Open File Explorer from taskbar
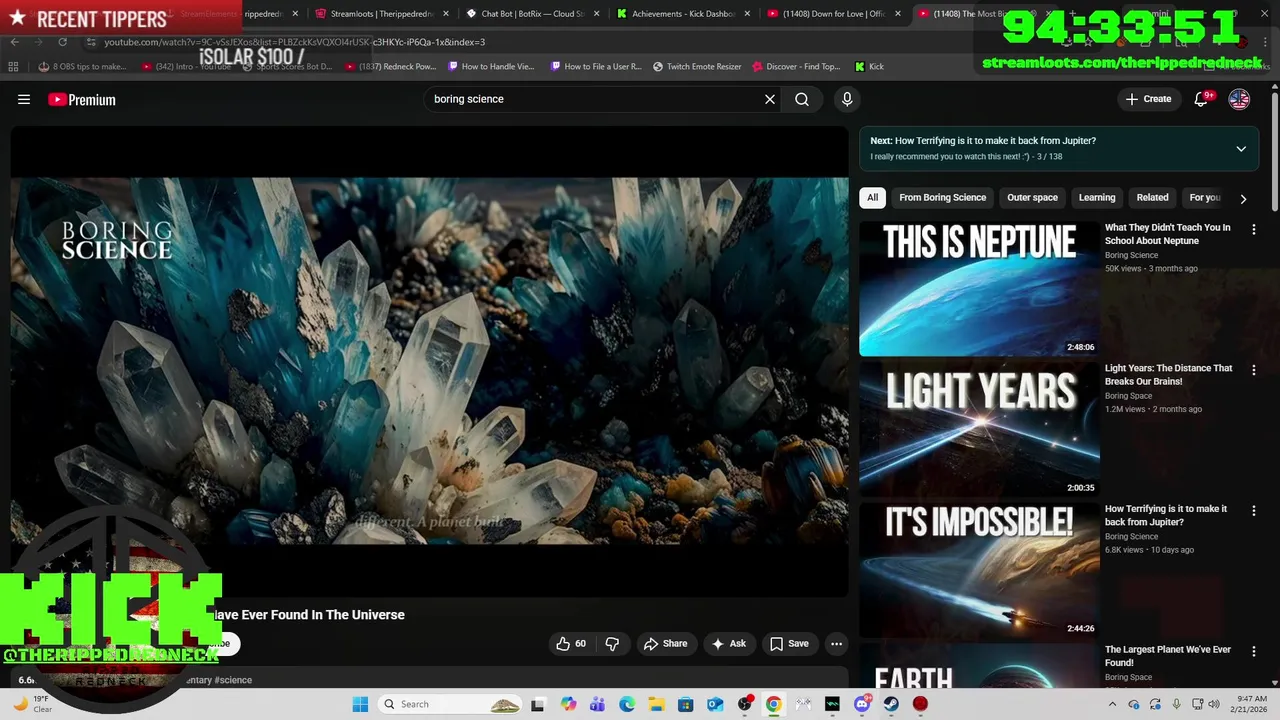The height and width of the screenshot is (720, 1280). 656,704
